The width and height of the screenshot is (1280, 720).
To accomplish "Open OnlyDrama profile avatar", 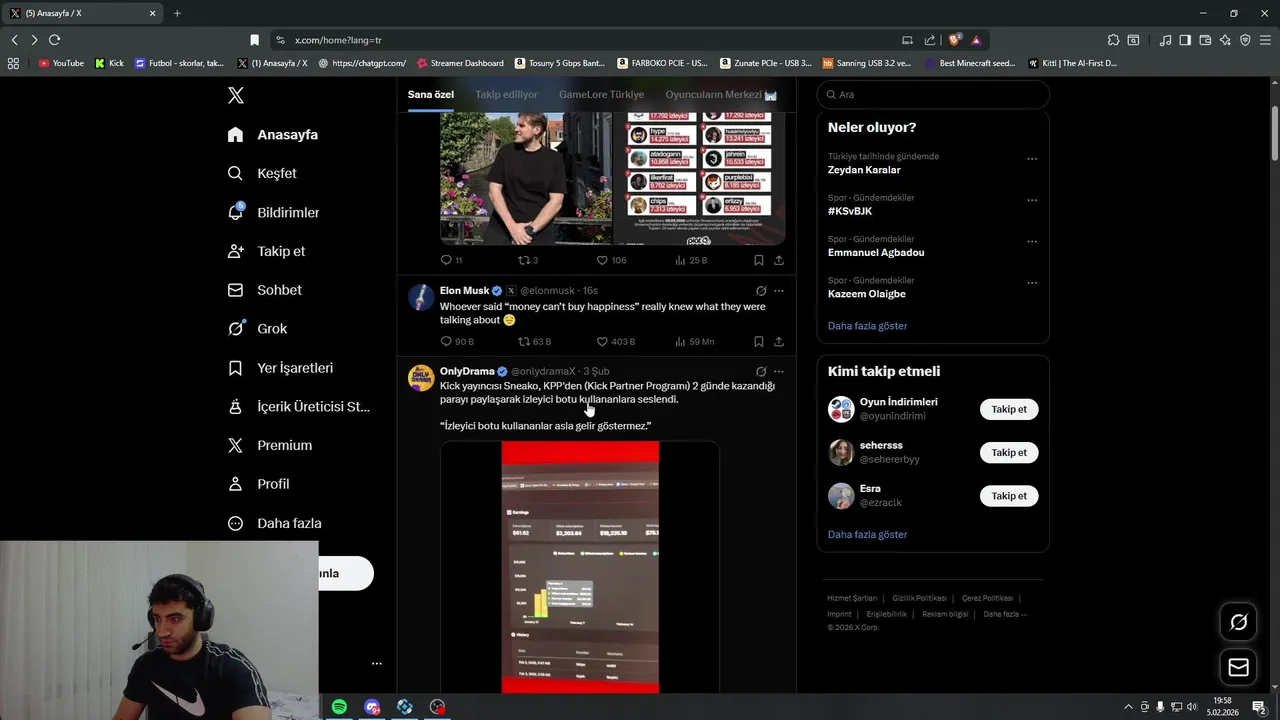I will tap(421, 378).
